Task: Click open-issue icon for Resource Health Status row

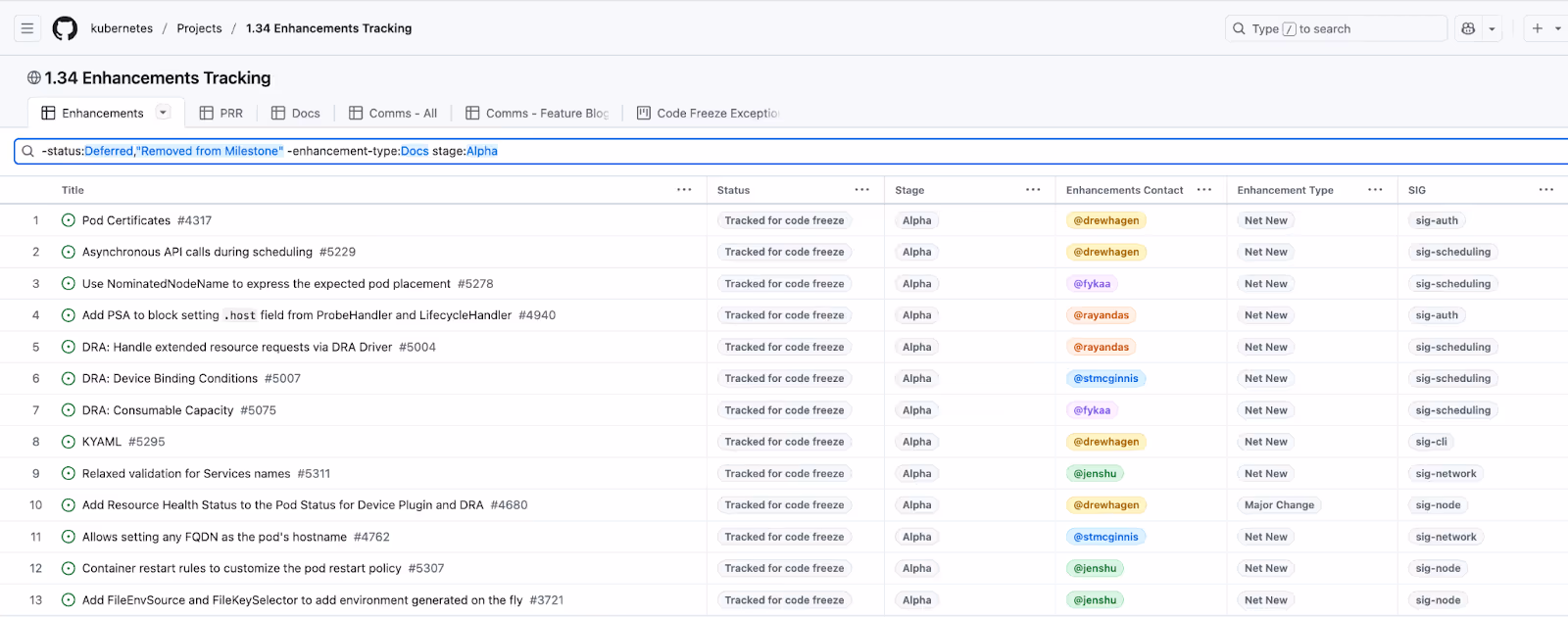Action: pos(69,505)
